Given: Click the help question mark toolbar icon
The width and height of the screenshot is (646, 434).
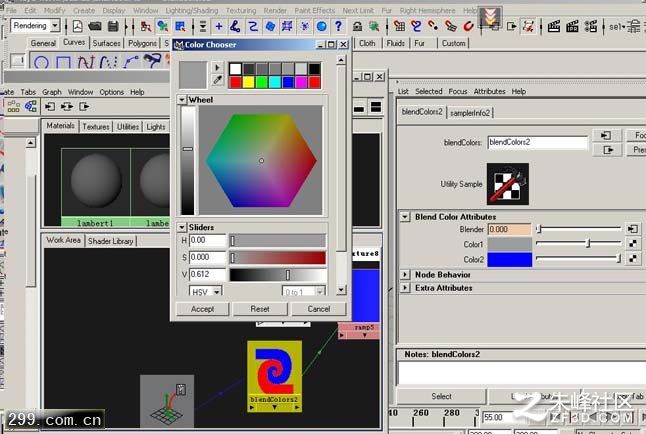Looking at the screenshot, I should 338,26.
